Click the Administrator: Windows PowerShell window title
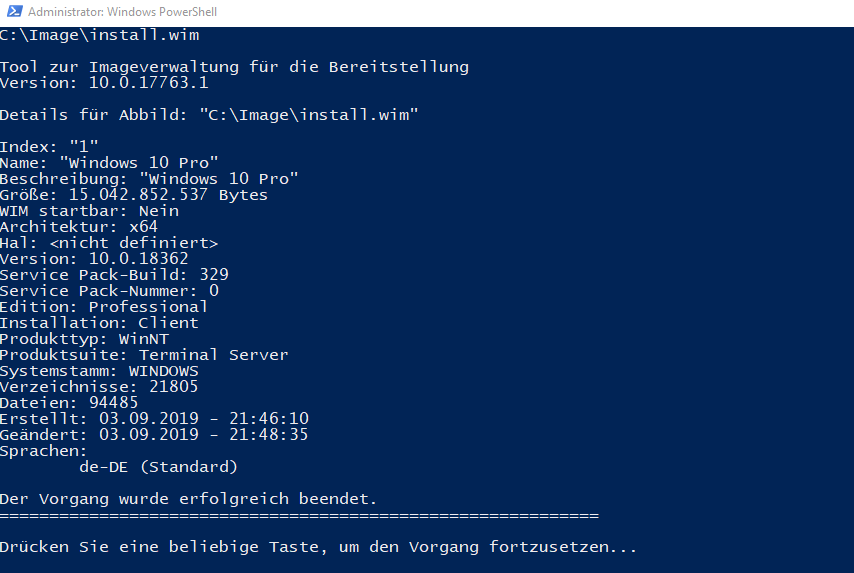The height and width of the screenshot is (573, 854). (x=123, y=11)
